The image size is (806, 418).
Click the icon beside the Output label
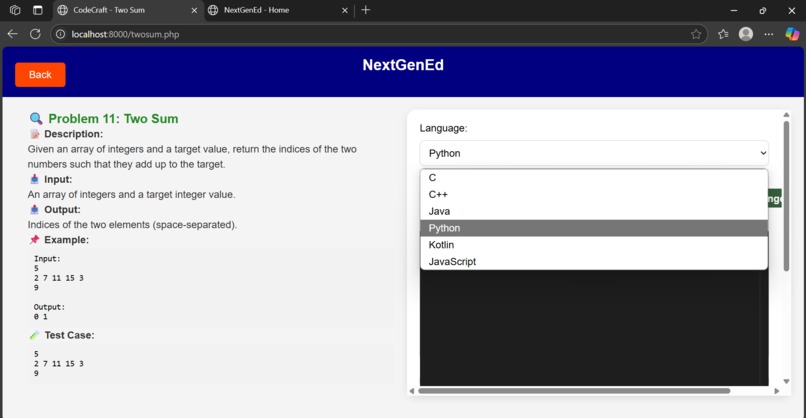[x=34, y=209]
